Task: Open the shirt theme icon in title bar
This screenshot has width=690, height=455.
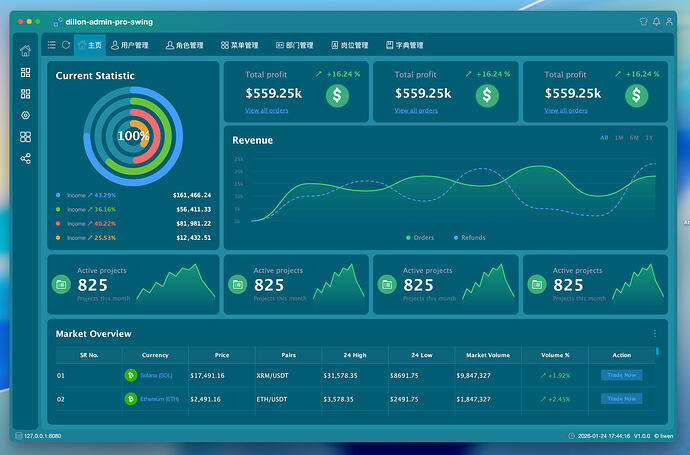Action: (643, 22)
